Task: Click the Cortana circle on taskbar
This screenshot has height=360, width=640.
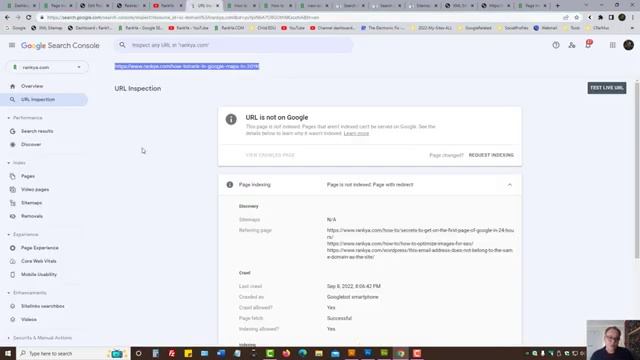Action: tap(139, 353)
